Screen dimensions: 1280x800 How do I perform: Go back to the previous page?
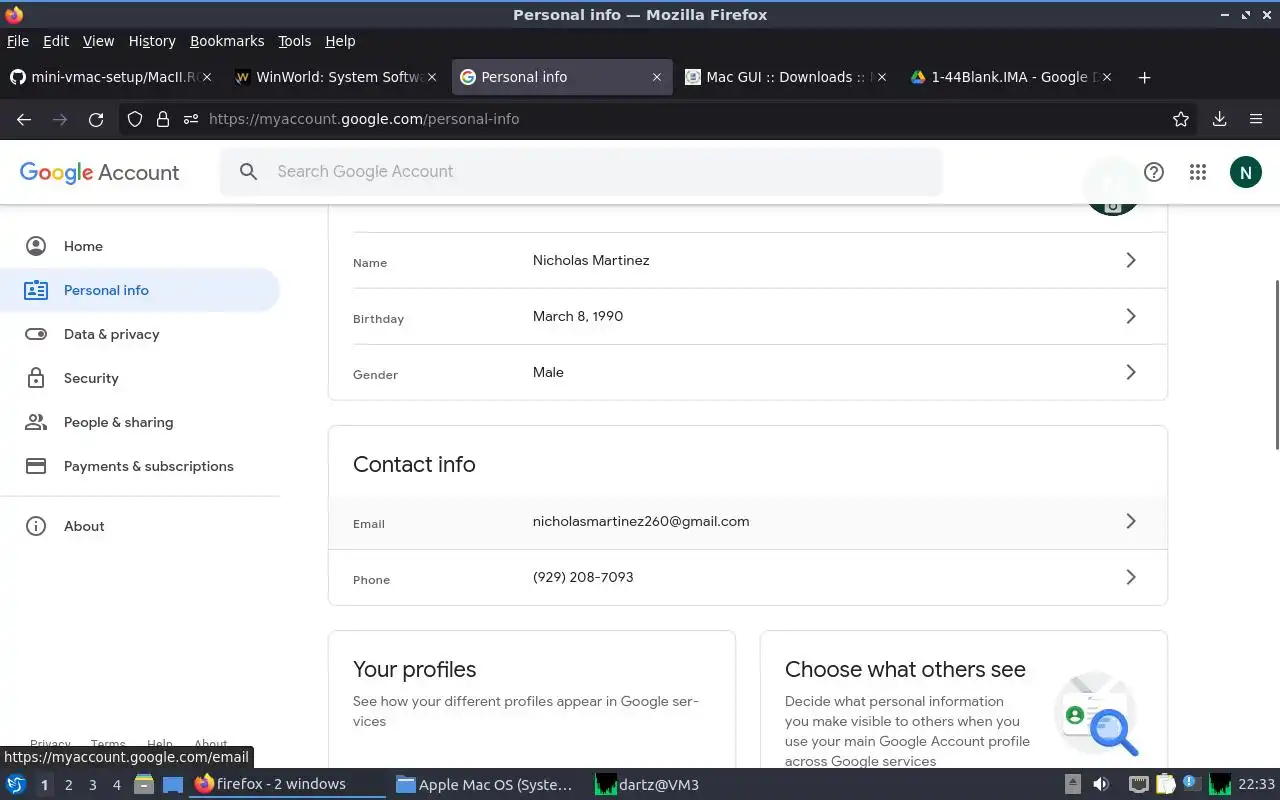coord(24,119)
